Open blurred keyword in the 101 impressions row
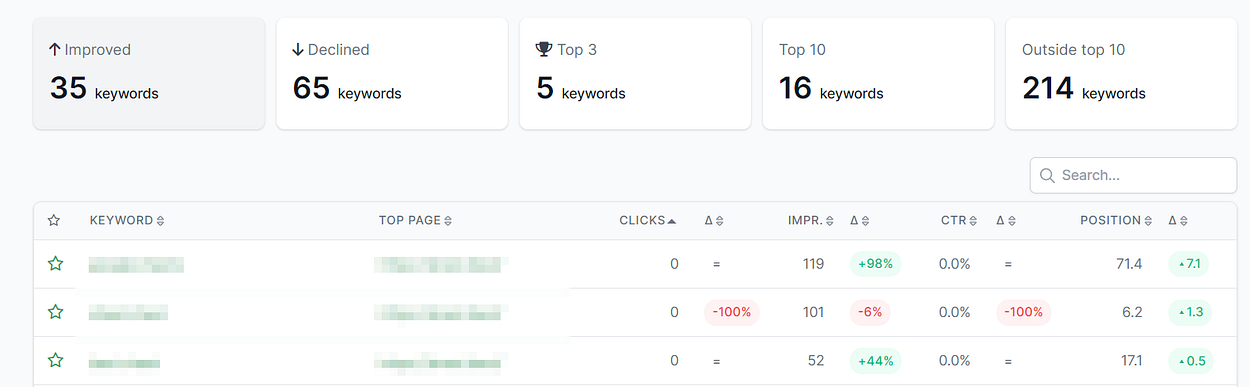Viewport: 1250px width, 387px height. tap(128, 313)
